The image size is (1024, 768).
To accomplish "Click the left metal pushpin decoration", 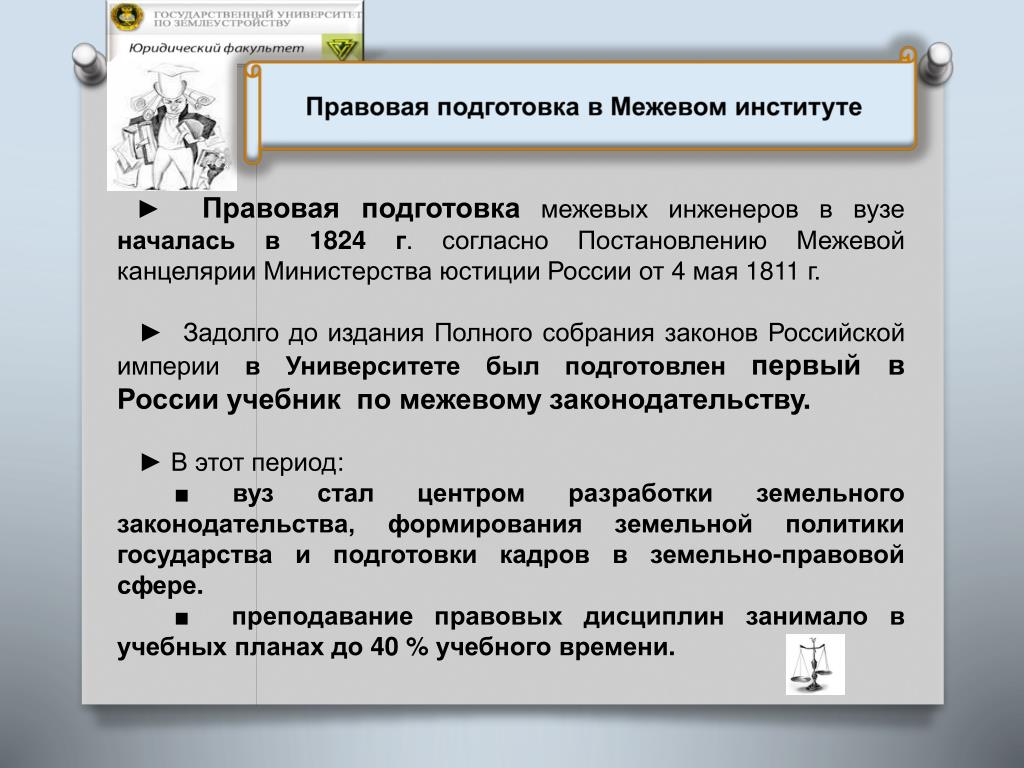I will (x=88, y=62).
